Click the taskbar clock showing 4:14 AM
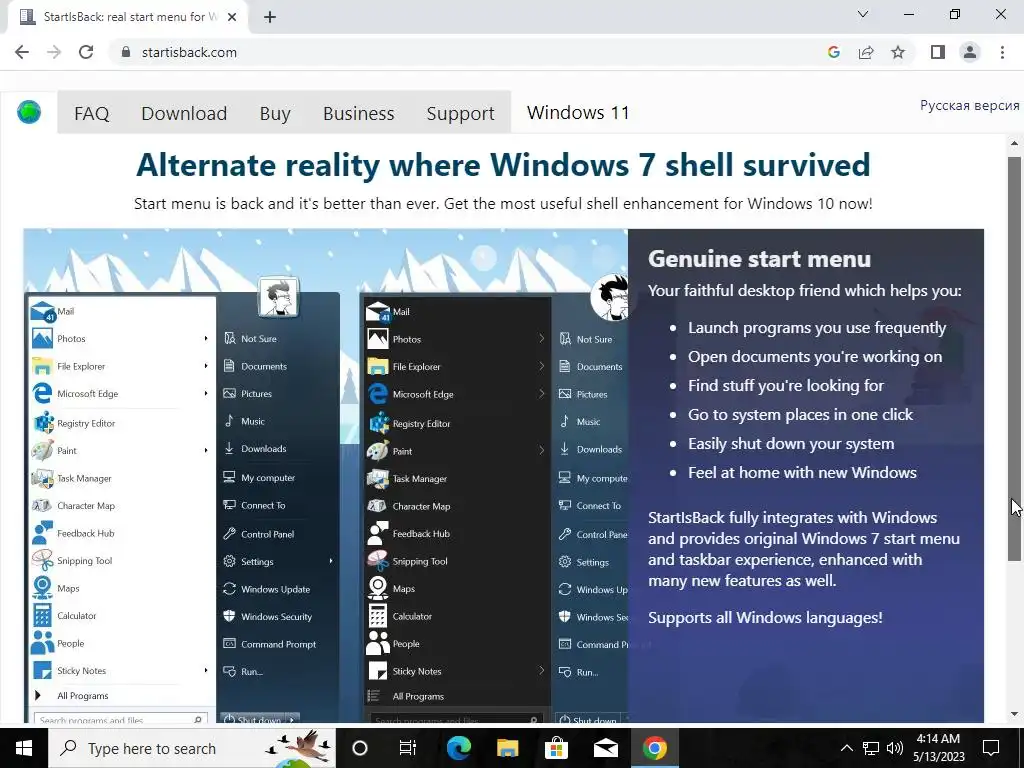 click(938, 748)
